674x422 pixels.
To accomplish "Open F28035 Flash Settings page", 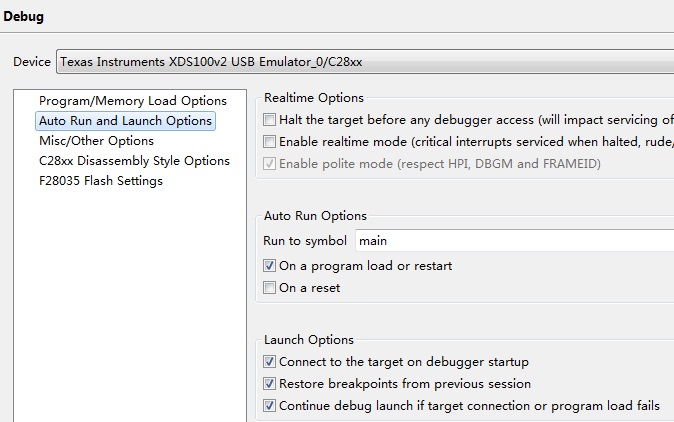I will pos(101,181).
